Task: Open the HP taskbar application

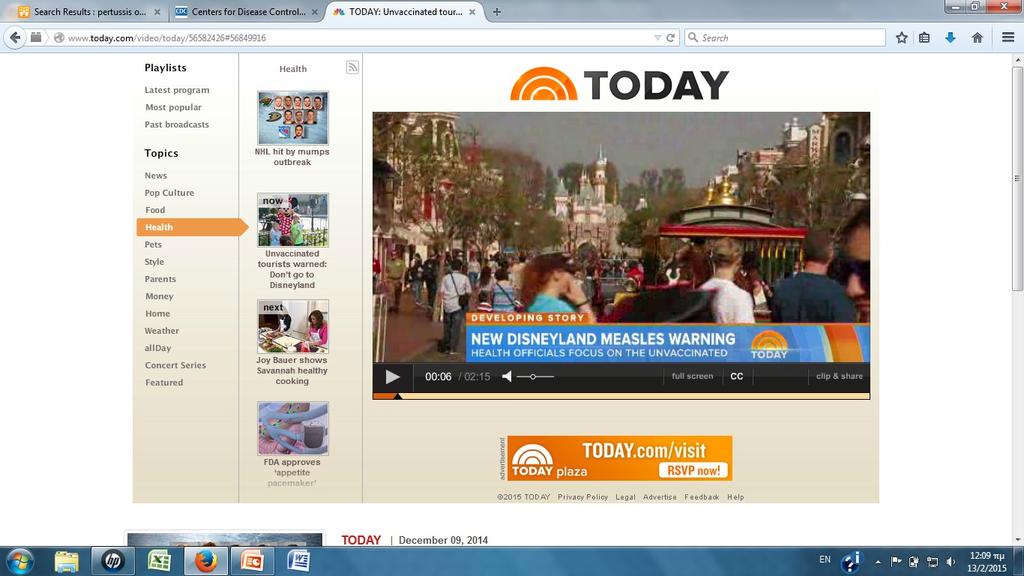Action: coord(112,562)
